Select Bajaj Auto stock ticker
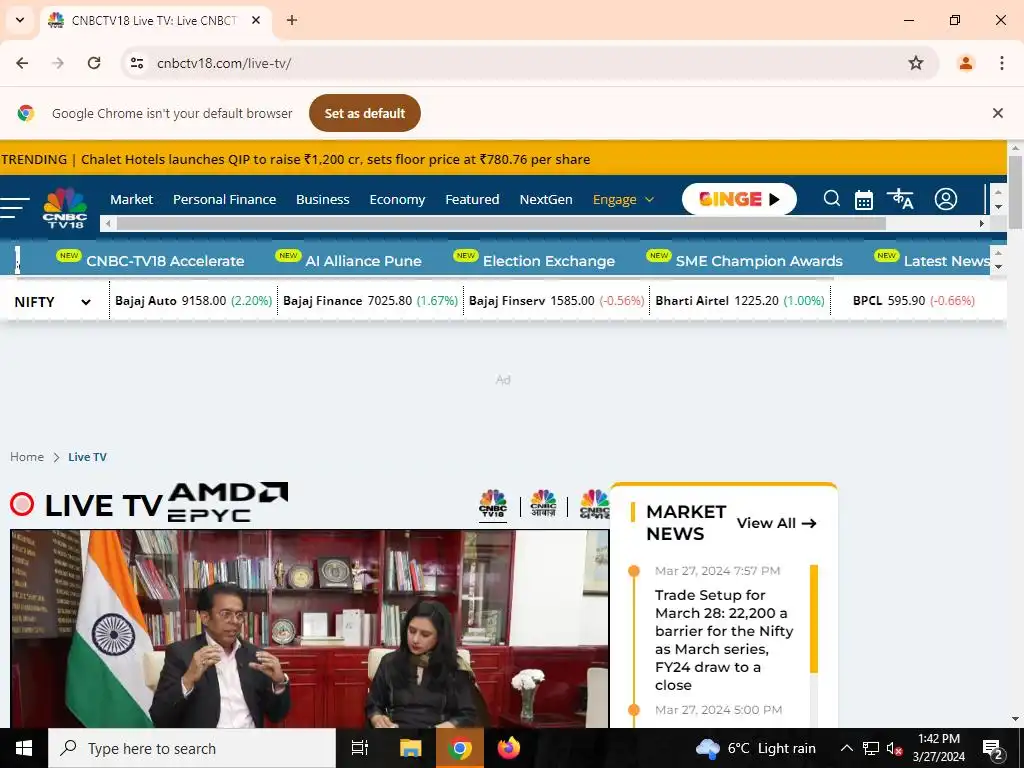The height and width of the screenshot is (768, 1024). pyautogui.click(x=193, y=300)
